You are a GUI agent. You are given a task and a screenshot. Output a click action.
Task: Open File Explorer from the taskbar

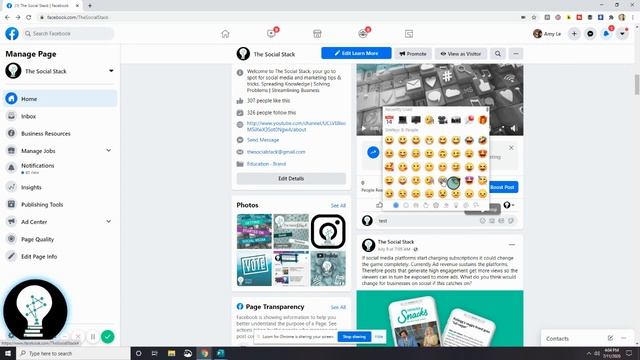pos(171,353)
